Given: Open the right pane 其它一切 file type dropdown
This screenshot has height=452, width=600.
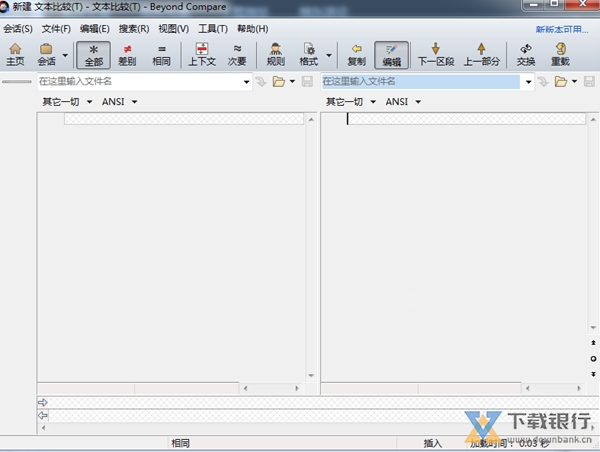Looking at the screenshot, I should [351, 102].
